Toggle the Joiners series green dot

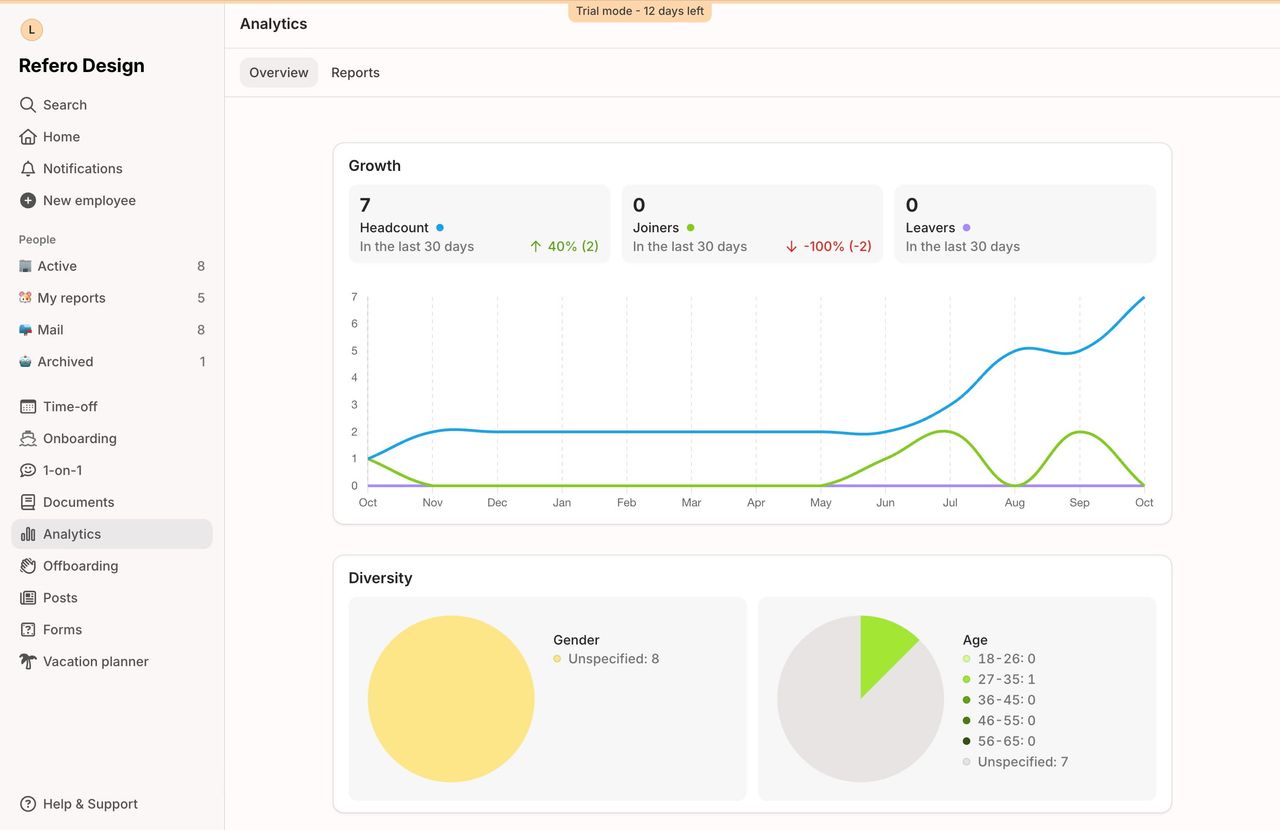coord(690,228)
